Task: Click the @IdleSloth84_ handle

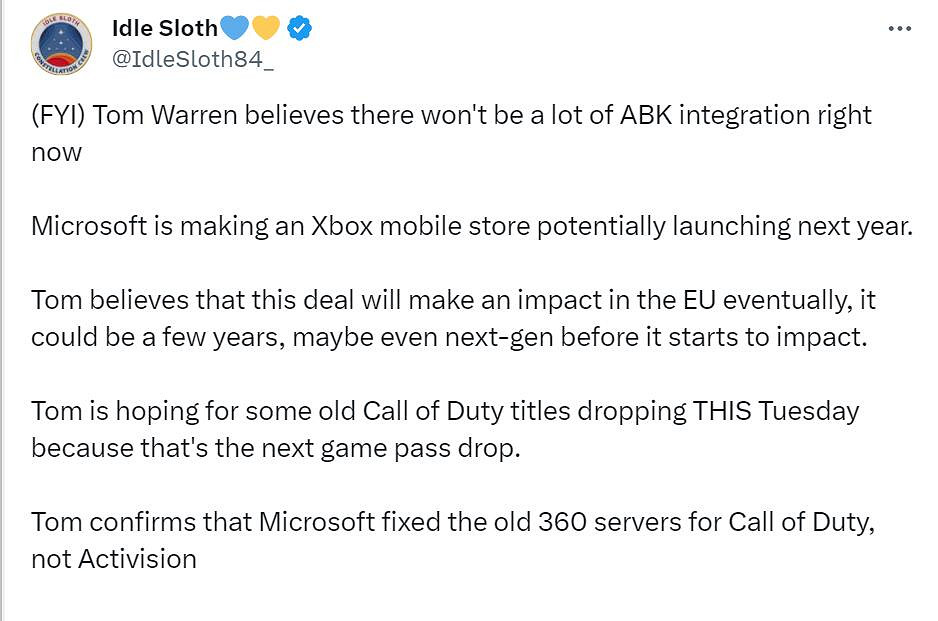Action: click(x=193, y=61)
